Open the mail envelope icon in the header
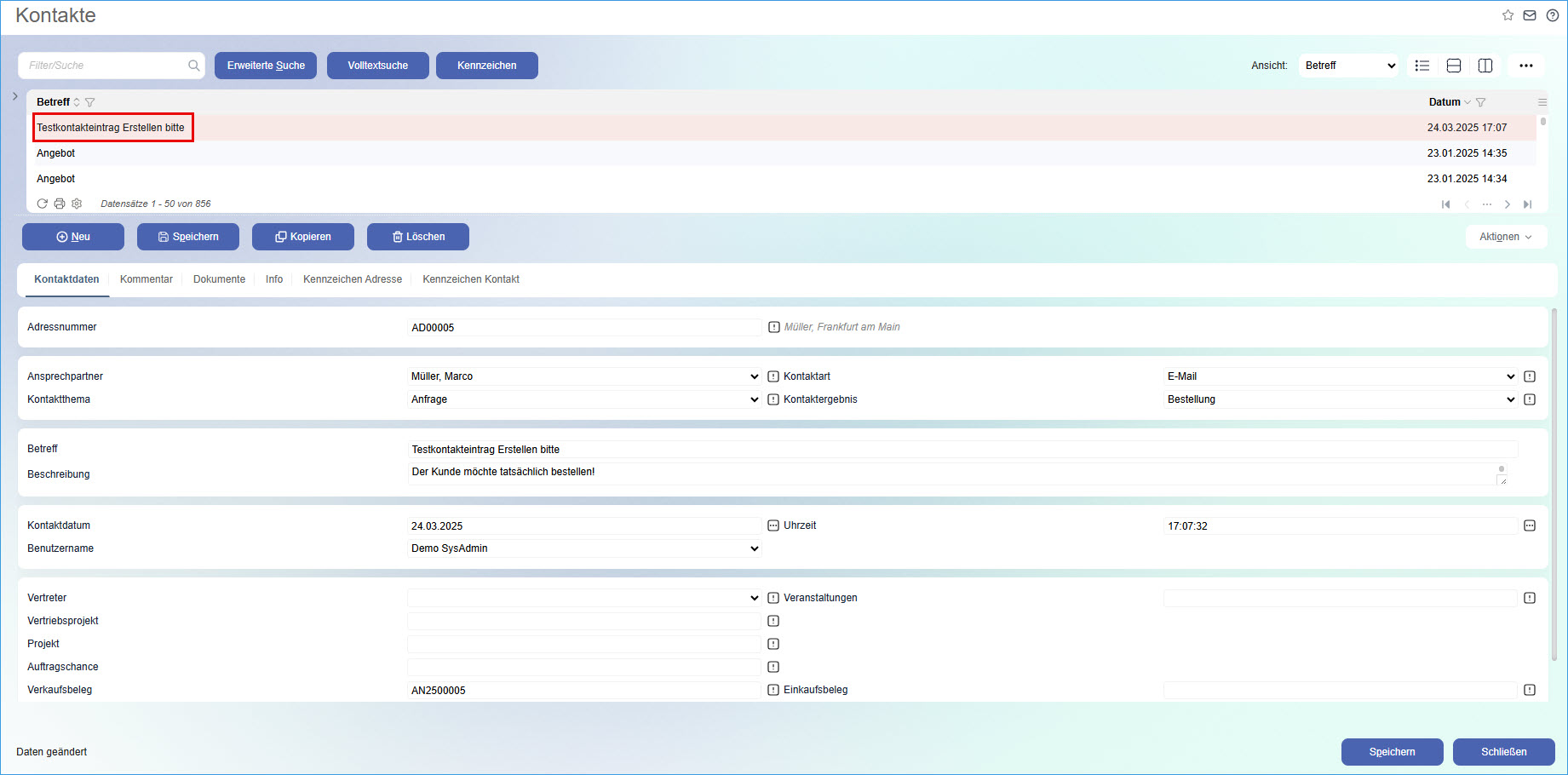Image resolution: width=1568 pixels, height=775 pixels. pyautogui.click(x=1530, y=15)
